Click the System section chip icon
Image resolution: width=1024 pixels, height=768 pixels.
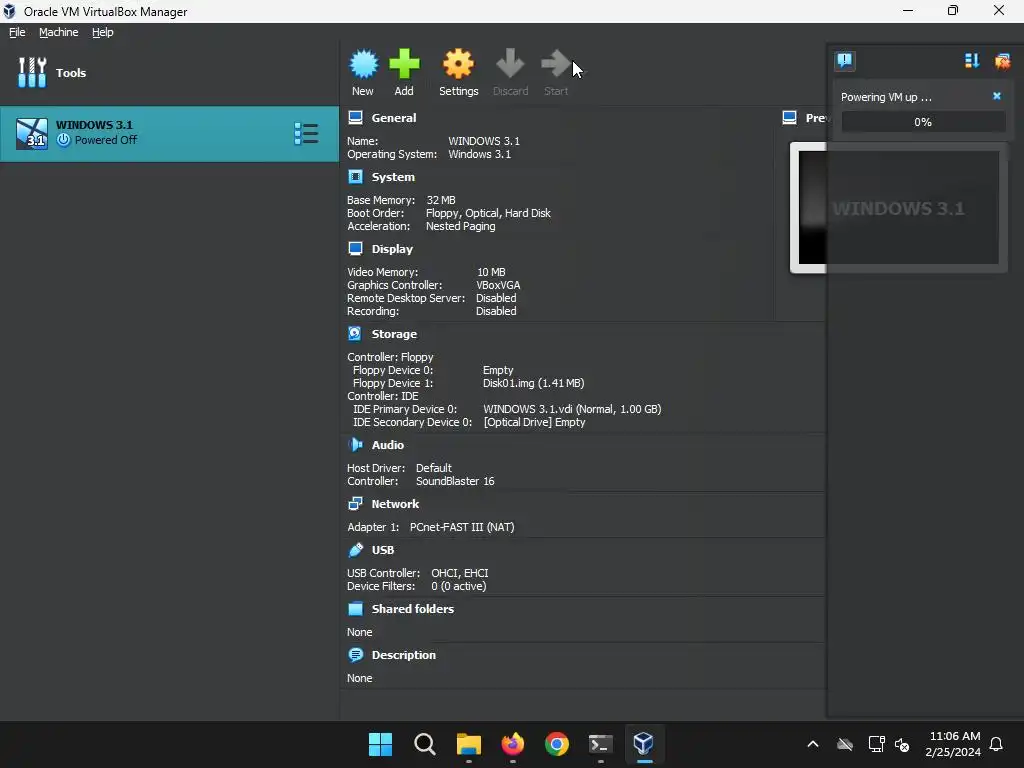[355, 177]
